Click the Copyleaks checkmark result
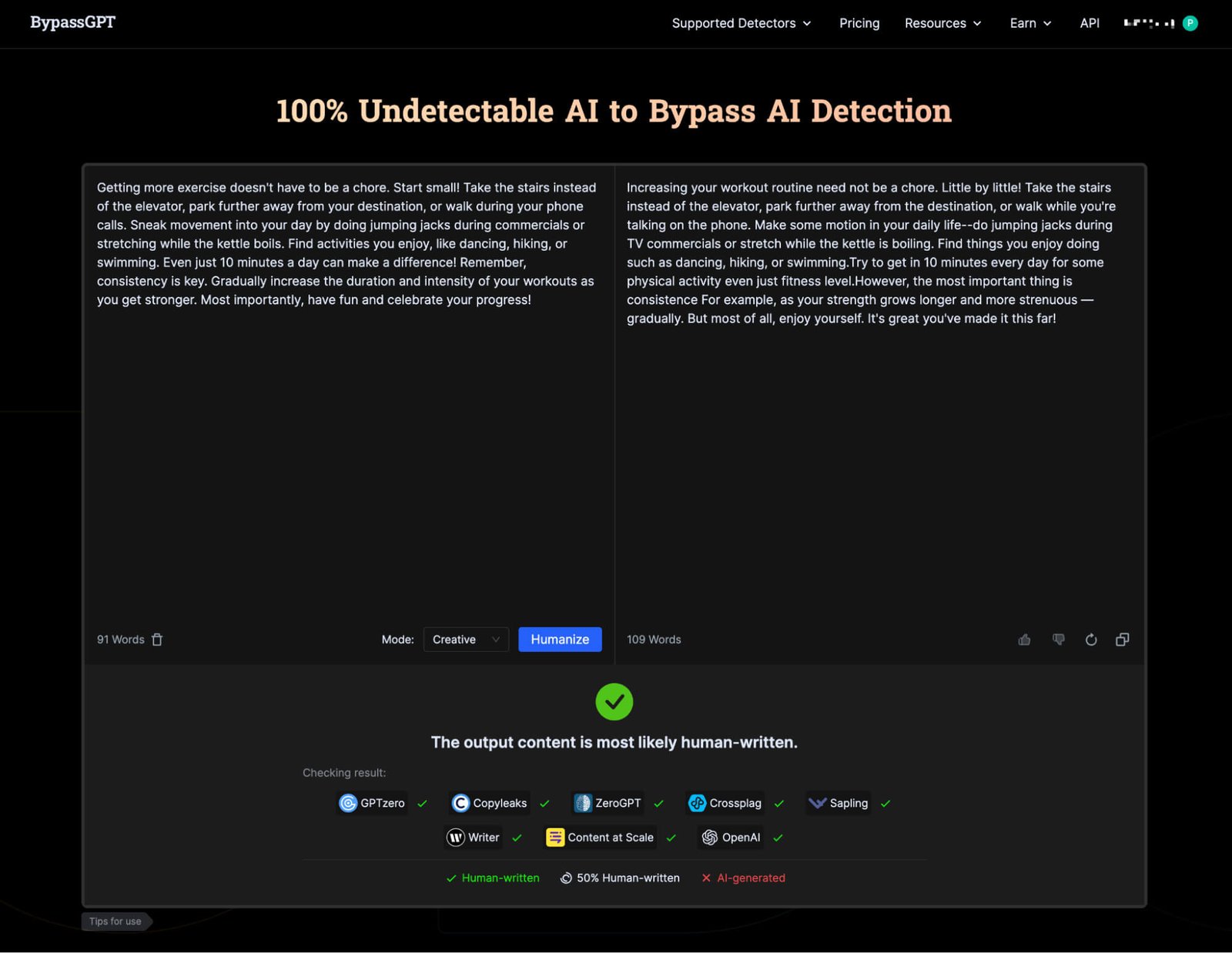Screen dimensions: 1232x953 545,803
